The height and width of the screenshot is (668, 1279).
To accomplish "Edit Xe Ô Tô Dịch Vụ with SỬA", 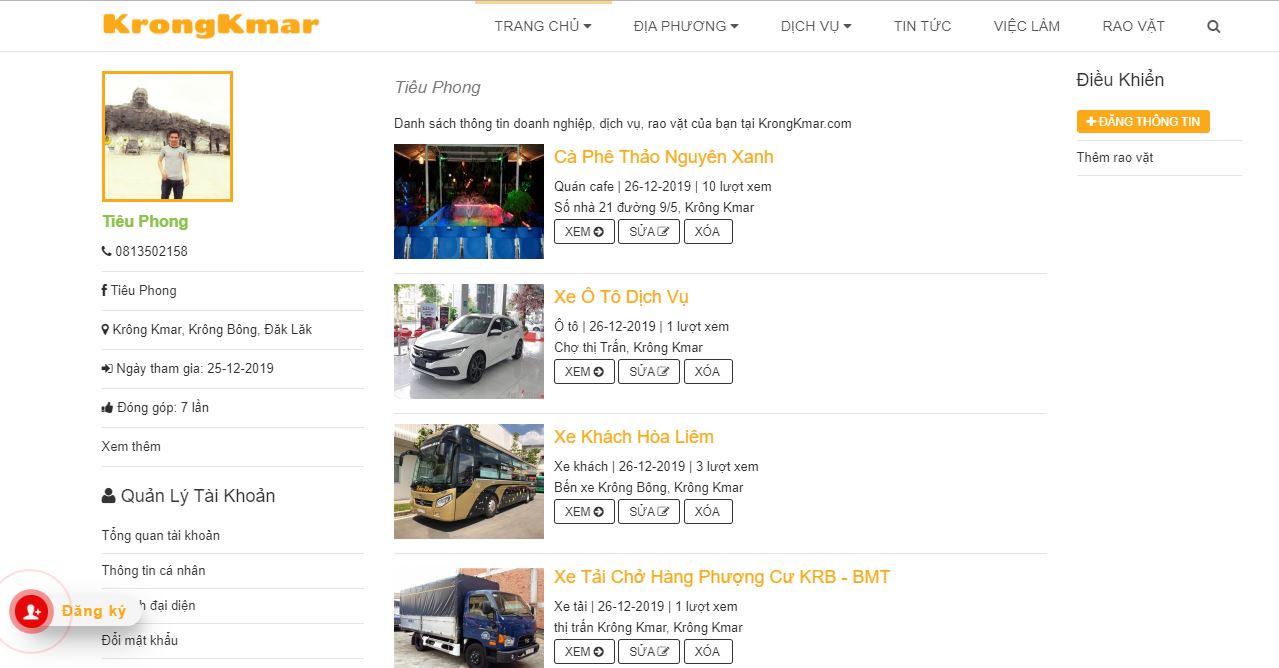I will (649, 371).
